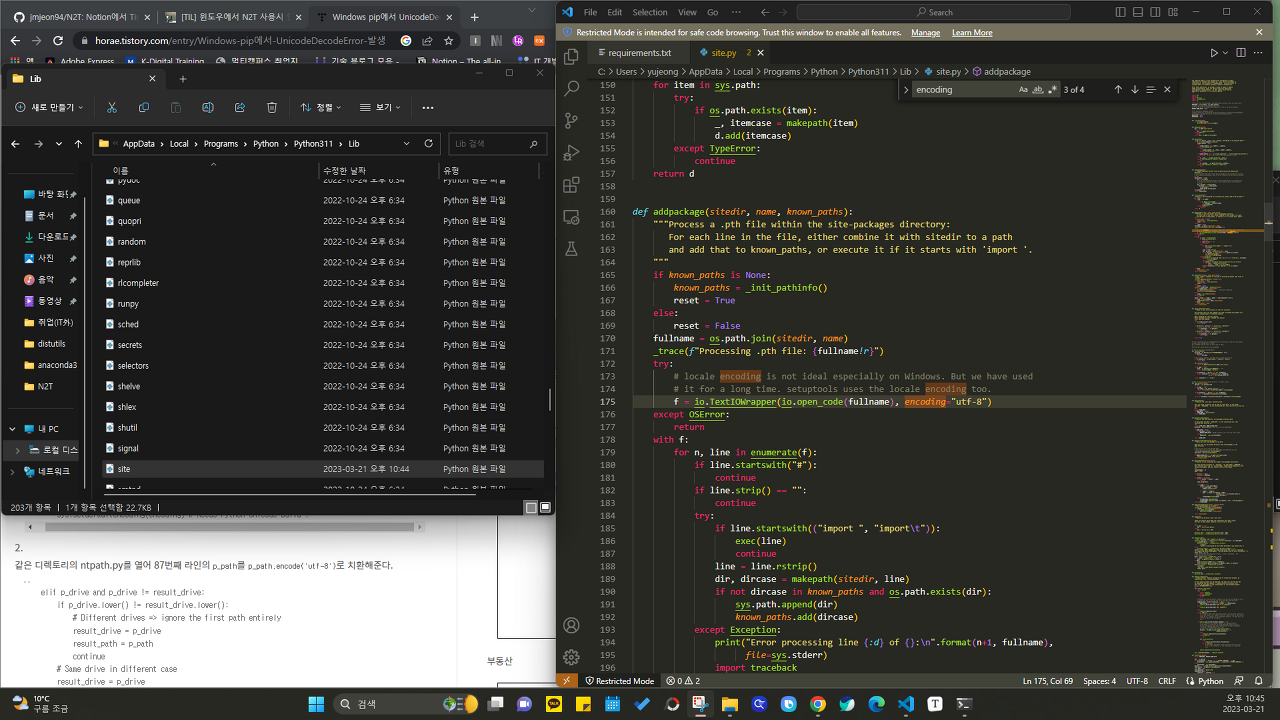
Task: Go to next match in find widget
Action: tap(1135, 89)
